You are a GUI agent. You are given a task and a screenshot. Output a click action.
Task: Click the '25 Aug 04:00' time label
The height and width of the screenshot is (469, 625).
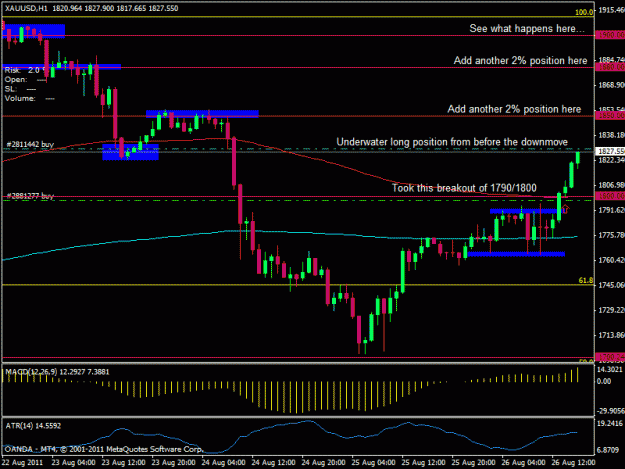click(x=373, y=463)
